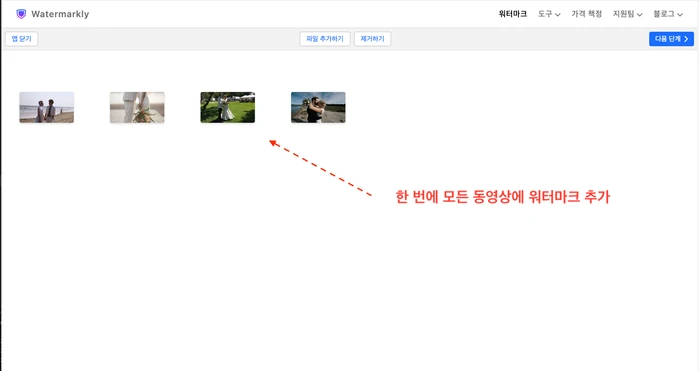The width and height of the screenshot is (699, 371).
Task: Click the 제거하기 button
Action: click(x=372, y=39)
